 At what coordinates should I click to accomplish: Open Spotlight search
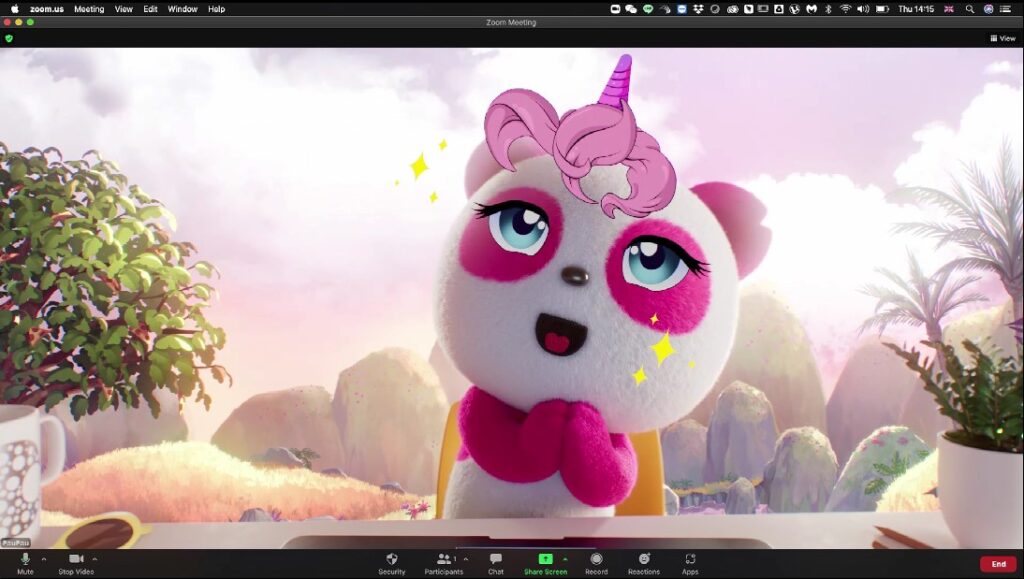(x=970, y=9)
